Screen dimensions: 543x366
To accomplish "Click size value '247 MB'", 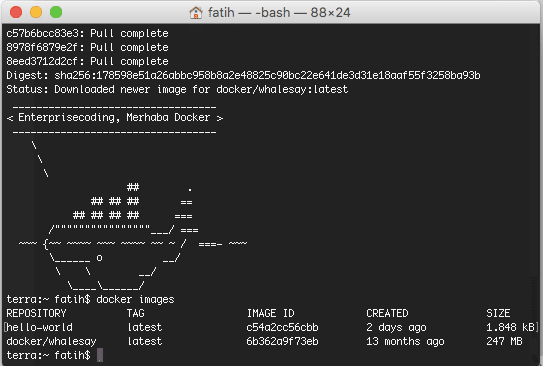I will coord(504,341).
